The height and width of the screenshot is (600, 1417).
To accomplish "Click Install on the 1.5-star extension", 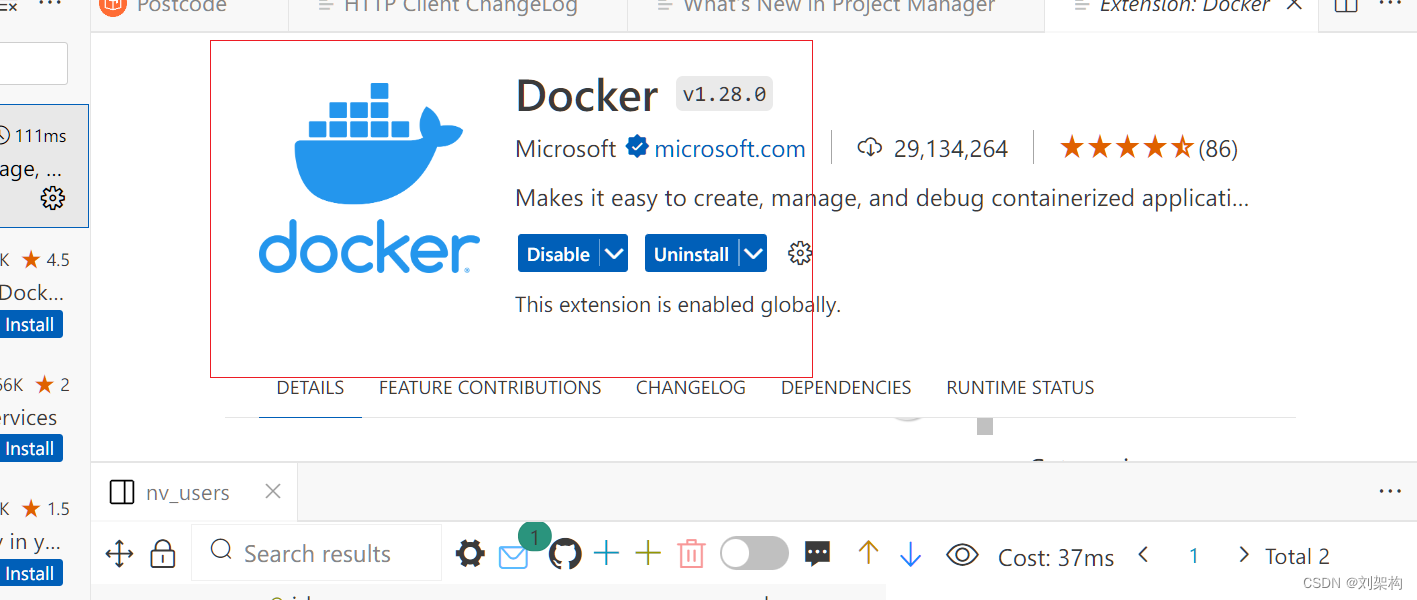I will coord(30,573).
